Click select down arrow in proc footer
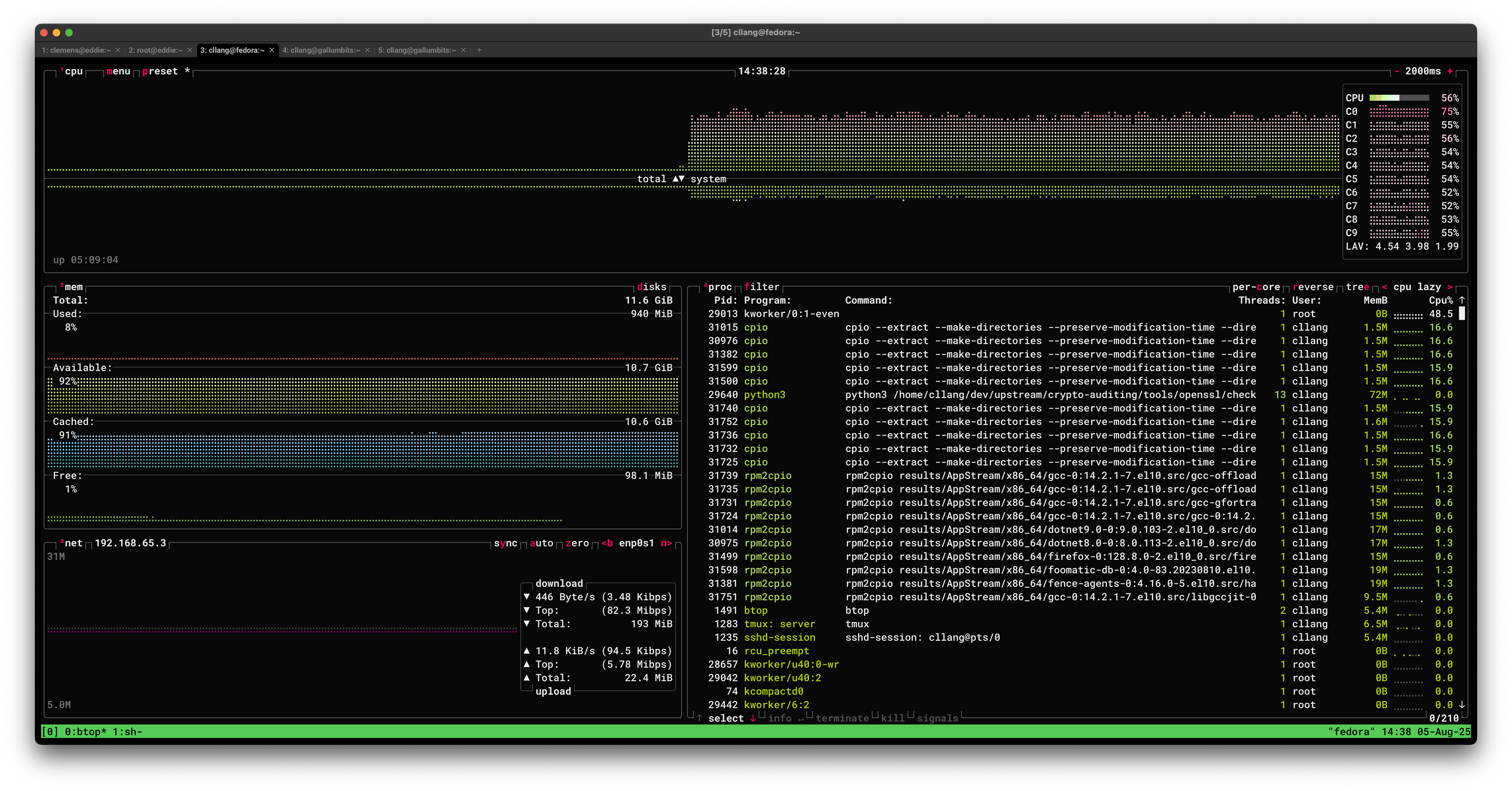Viewport: 1512px width, 791px height. point(753,718)
